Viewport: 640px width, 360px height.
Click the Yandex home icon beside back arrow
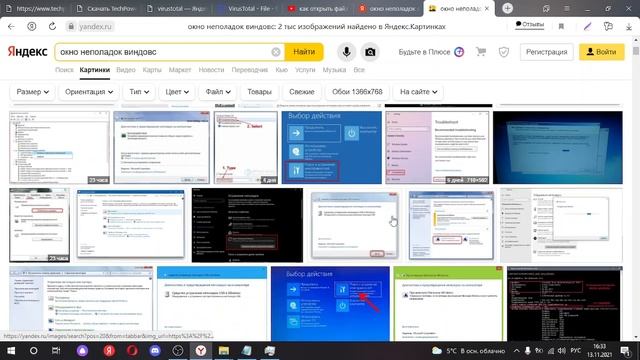31,27
